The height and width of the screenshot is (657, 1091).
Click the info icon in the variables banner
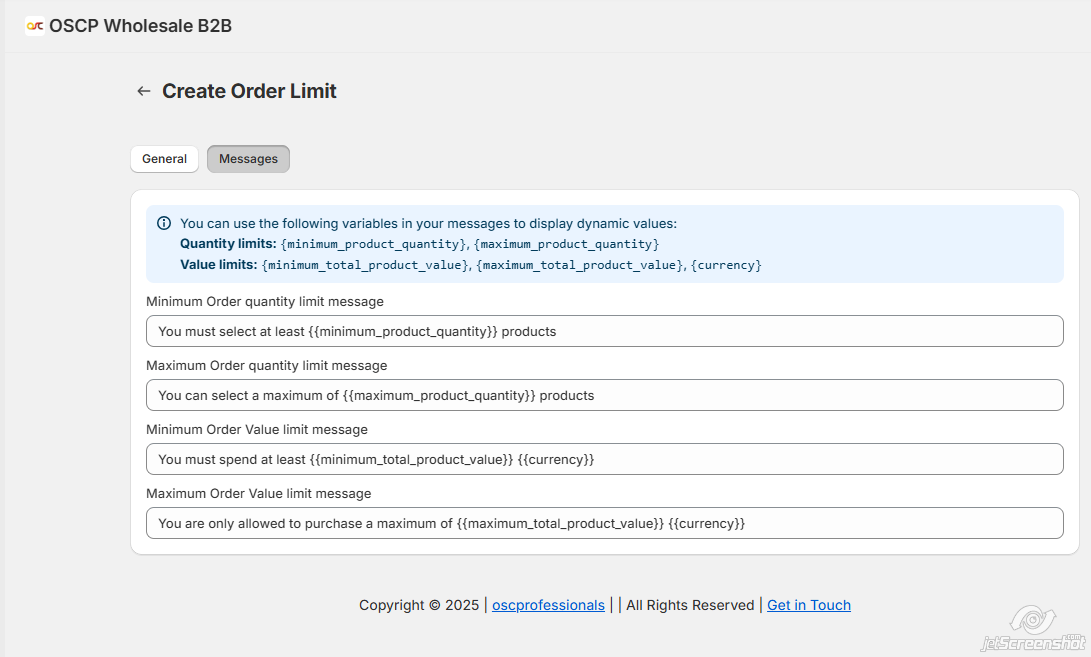[x=163, y=223]
